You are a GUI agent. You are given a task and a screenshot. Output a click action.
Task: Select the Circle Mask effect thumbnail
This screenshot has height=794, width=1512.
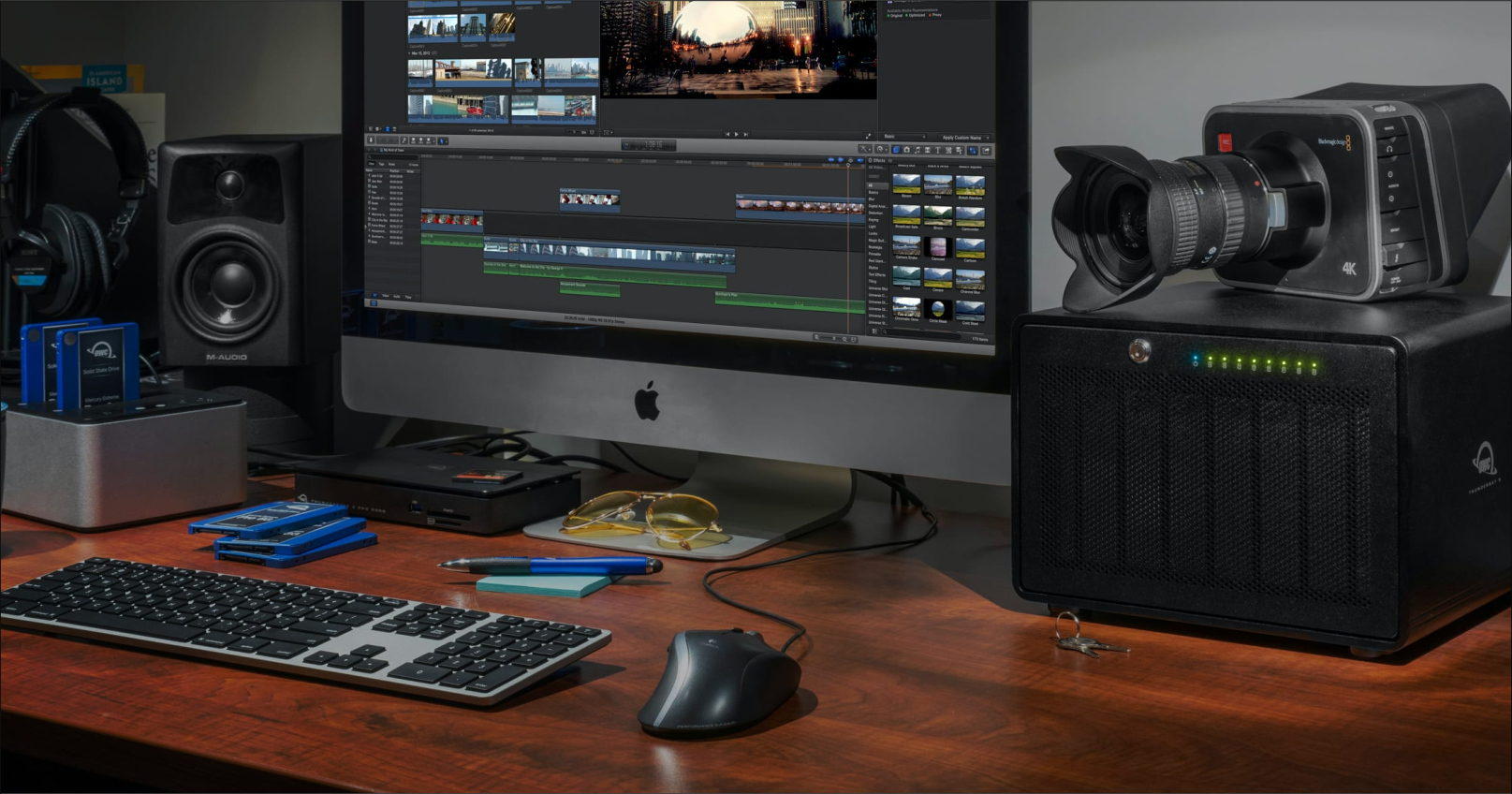pyautogui.click(x=938, y=311)
